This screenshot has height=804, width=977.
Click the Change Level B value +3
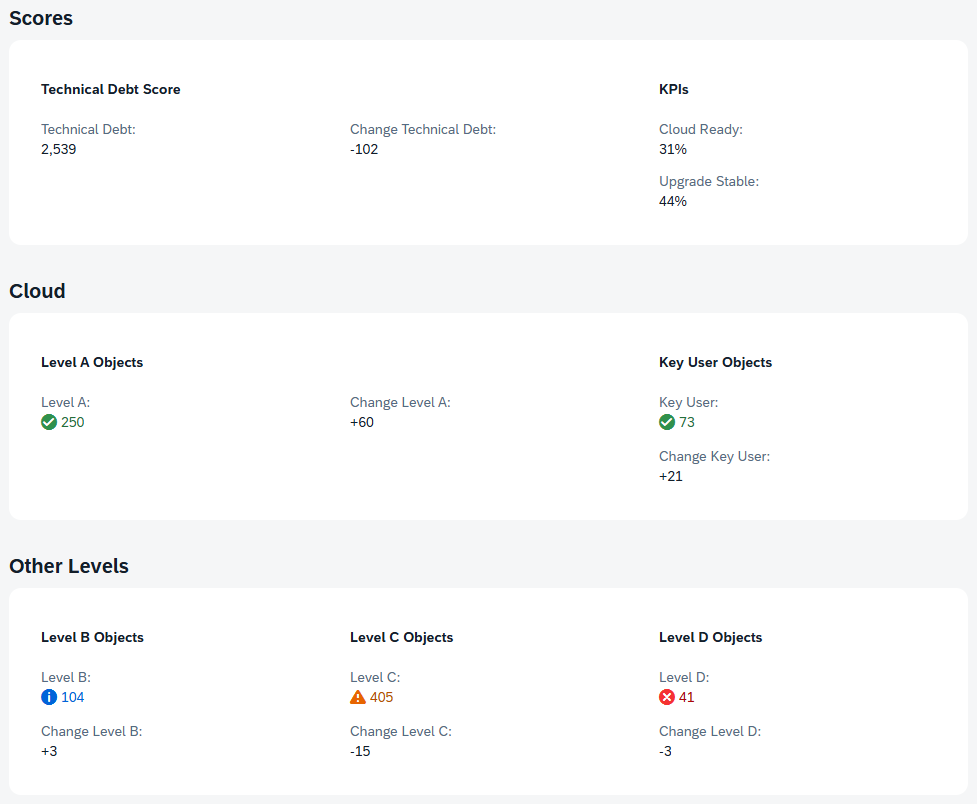coord(49,752)
